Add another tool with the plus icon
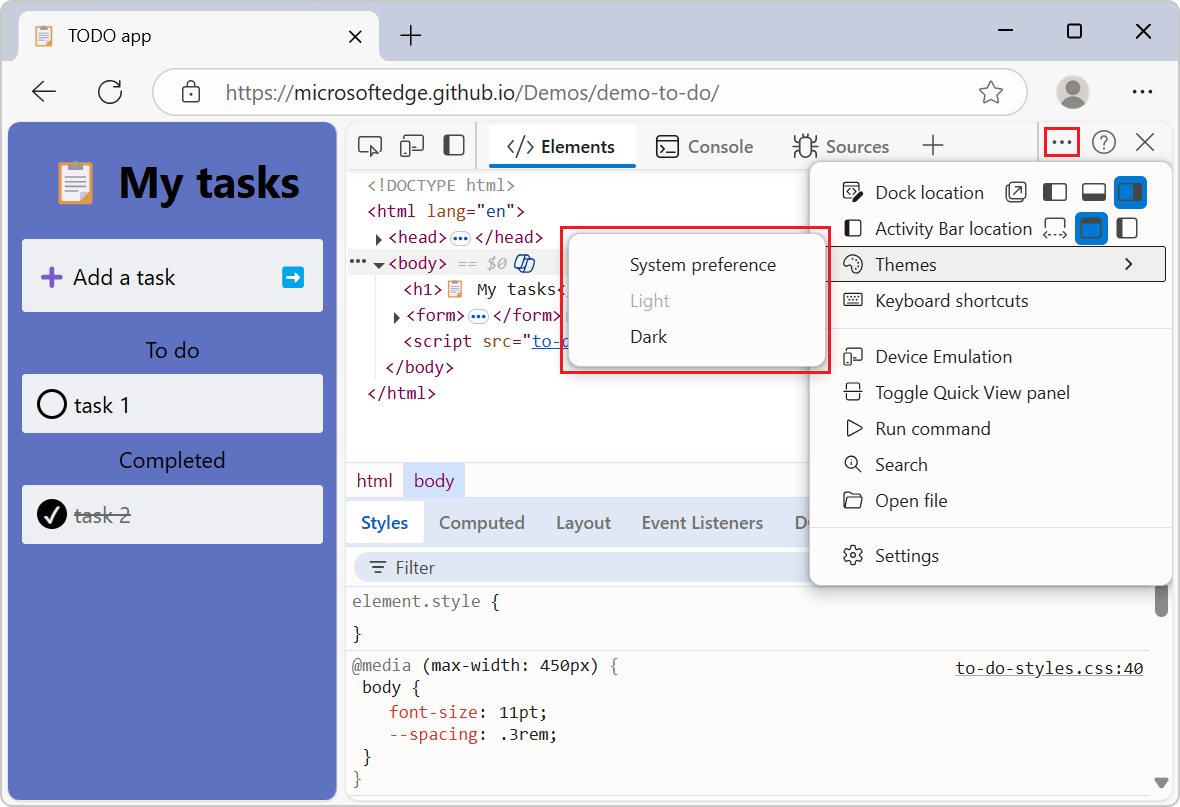 (932, 145)
